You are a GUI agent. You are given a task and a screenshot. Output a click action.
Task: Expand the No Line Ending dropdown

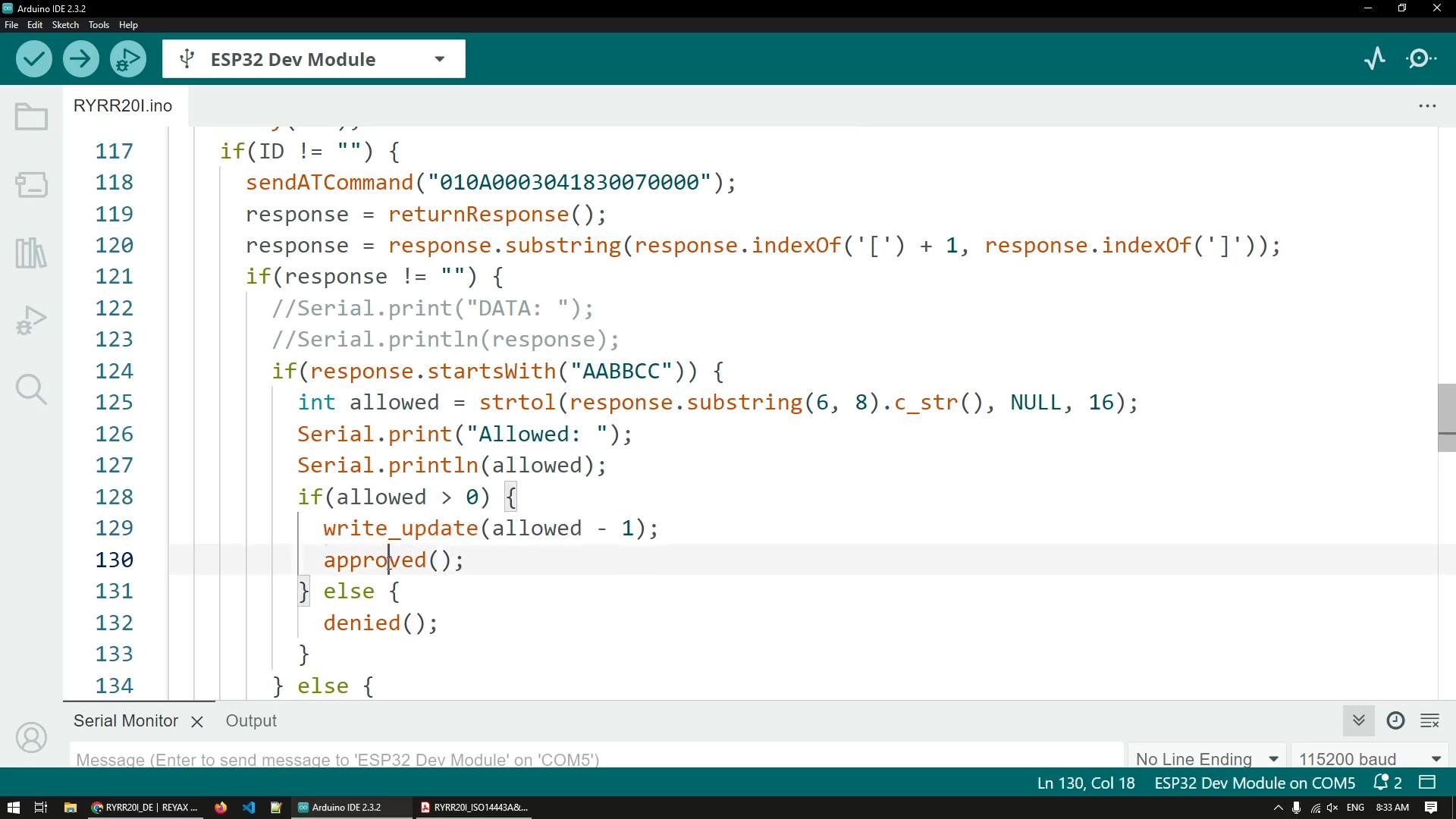[x=1275, y=759]
